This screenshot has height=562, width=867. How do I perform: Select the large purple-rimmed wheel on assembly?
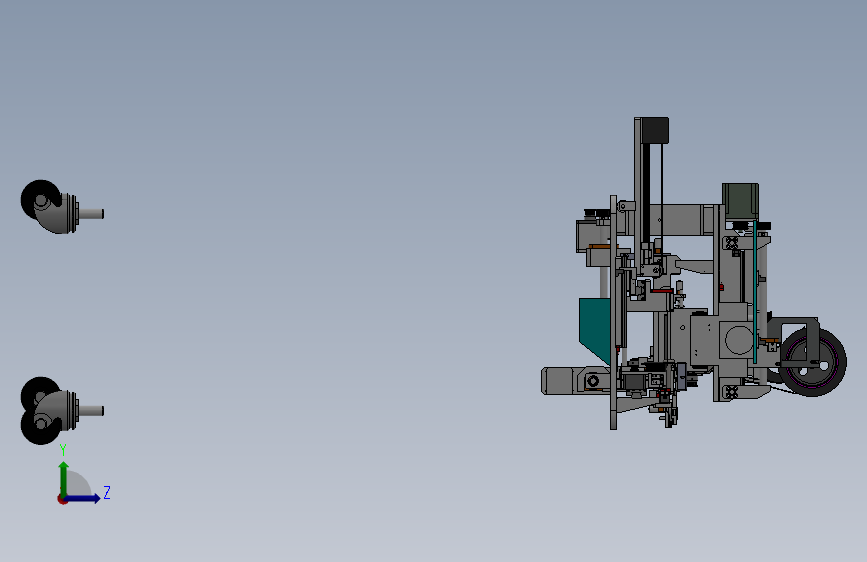coord(812,362)
